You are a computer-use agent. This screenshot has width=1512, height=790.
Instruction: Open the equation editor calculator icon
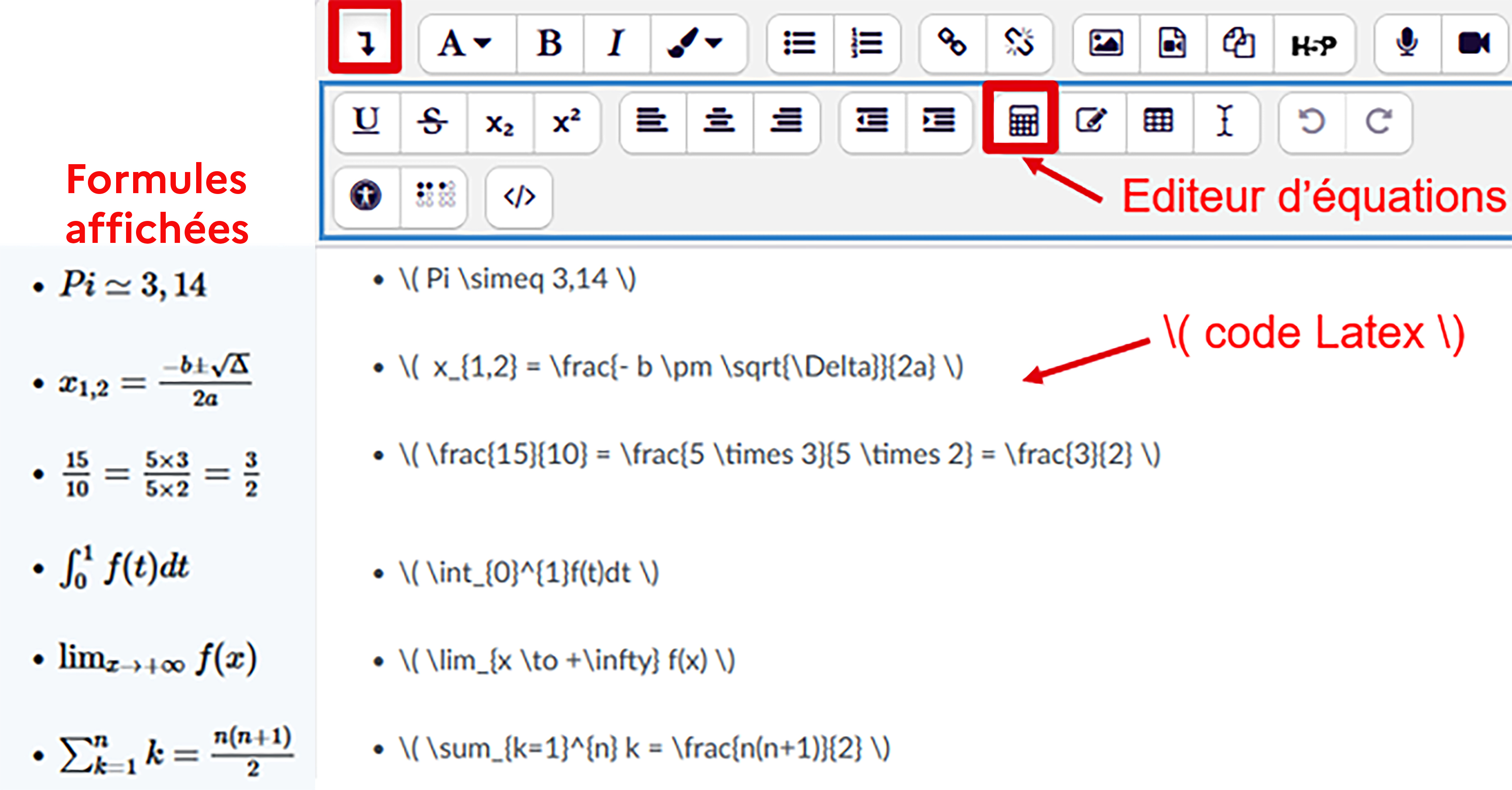point(1023,121)
